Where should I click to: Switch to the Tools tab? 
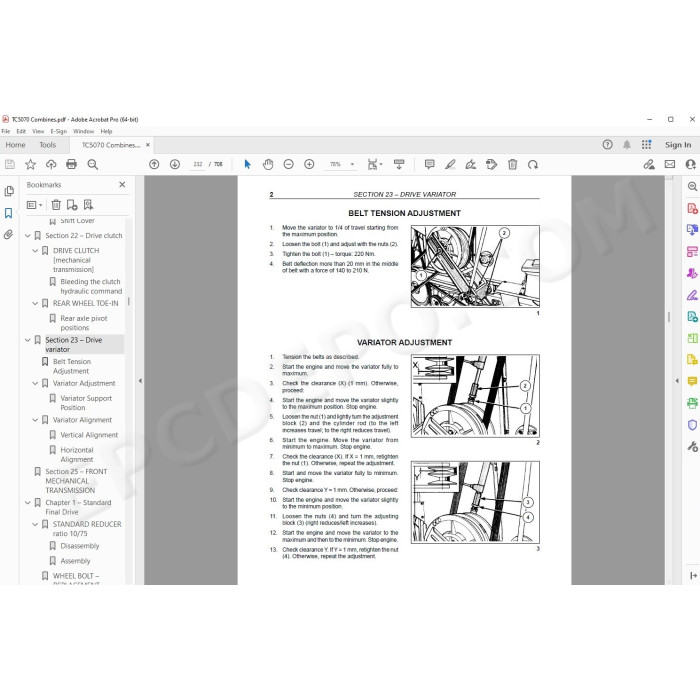[47, 145]
